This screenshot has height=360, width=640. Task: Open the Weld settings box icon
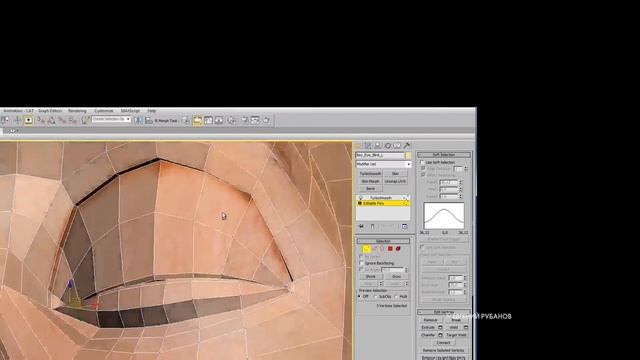point(466,327)
